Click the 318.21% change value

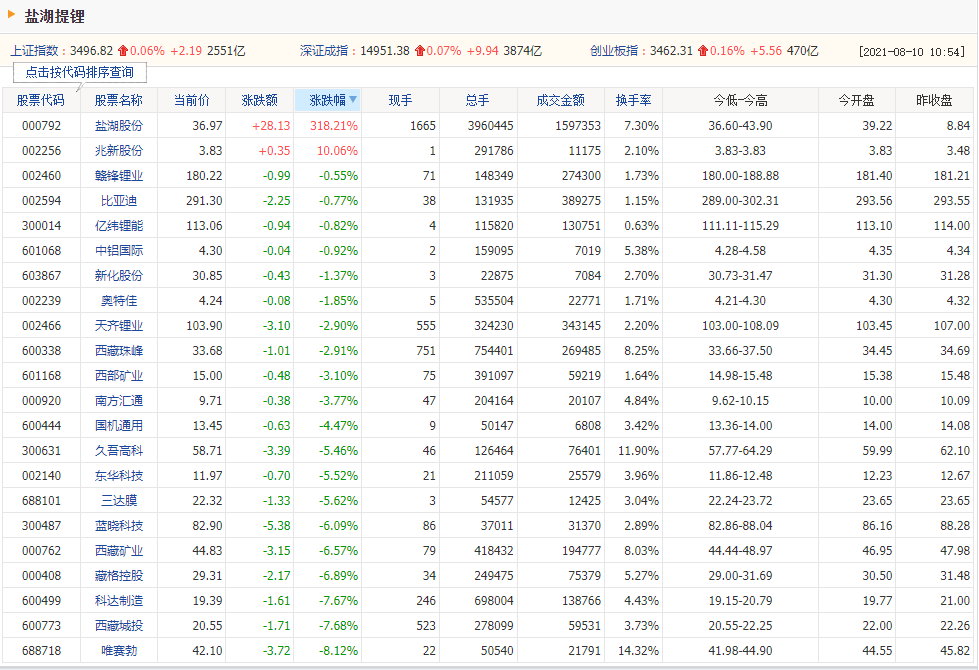(334, 126)
